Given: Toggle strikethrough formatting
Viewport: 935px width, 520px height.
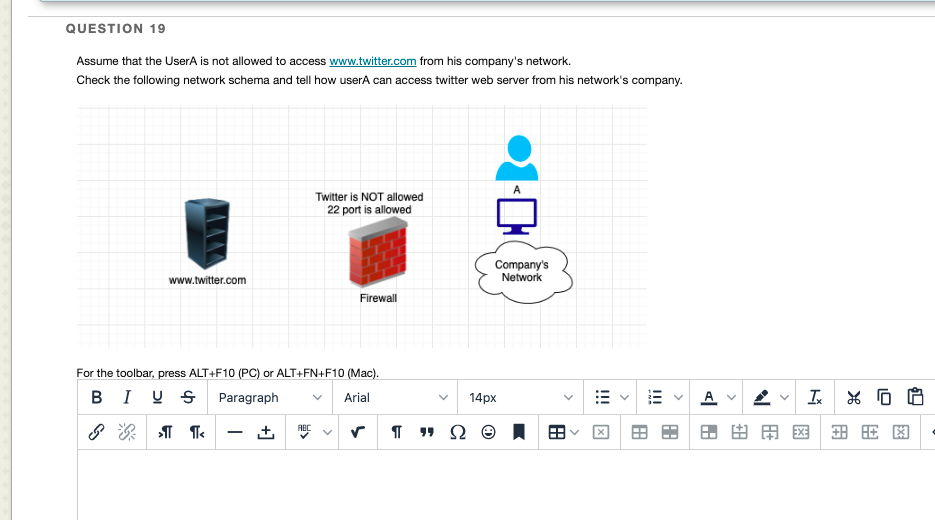Looking at the screenshot, I should point(188,397).
